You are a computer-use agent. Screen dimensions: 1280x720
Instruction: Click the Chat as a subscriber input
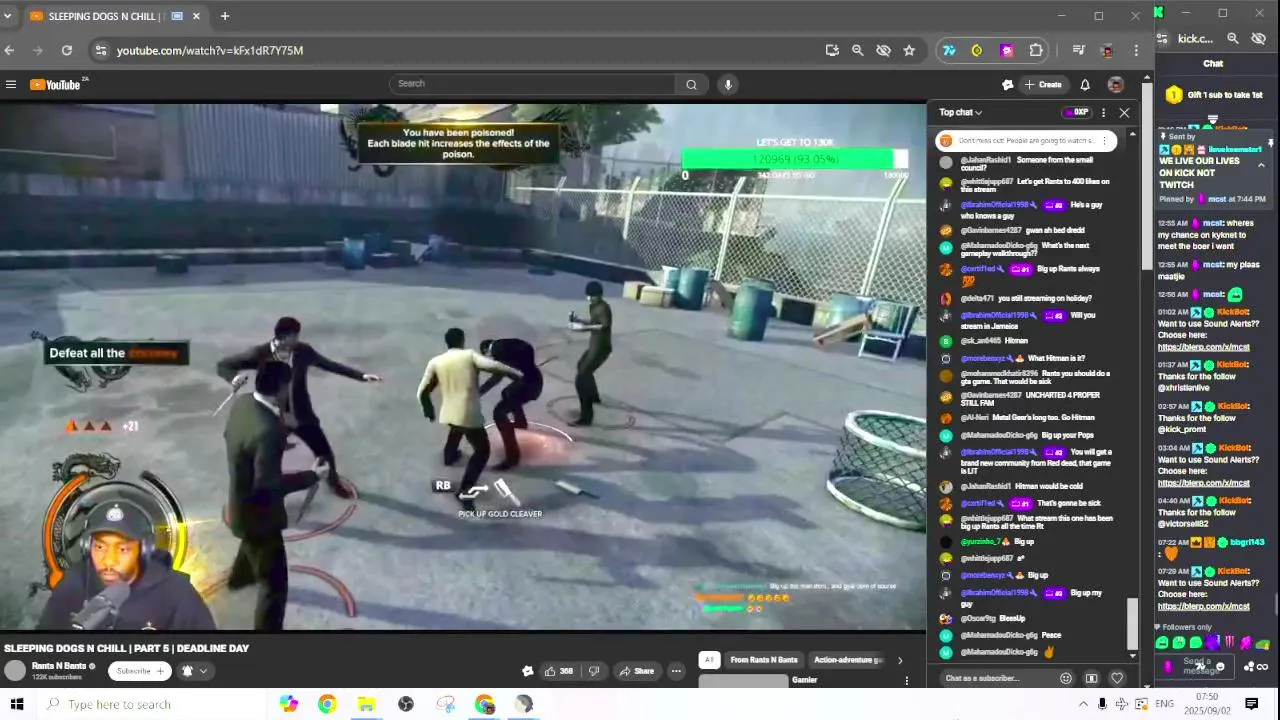(997, 678)
